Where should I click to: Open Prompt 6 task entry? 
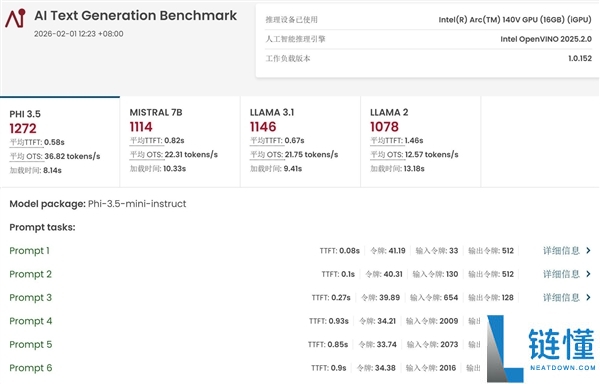click(31, 368)
